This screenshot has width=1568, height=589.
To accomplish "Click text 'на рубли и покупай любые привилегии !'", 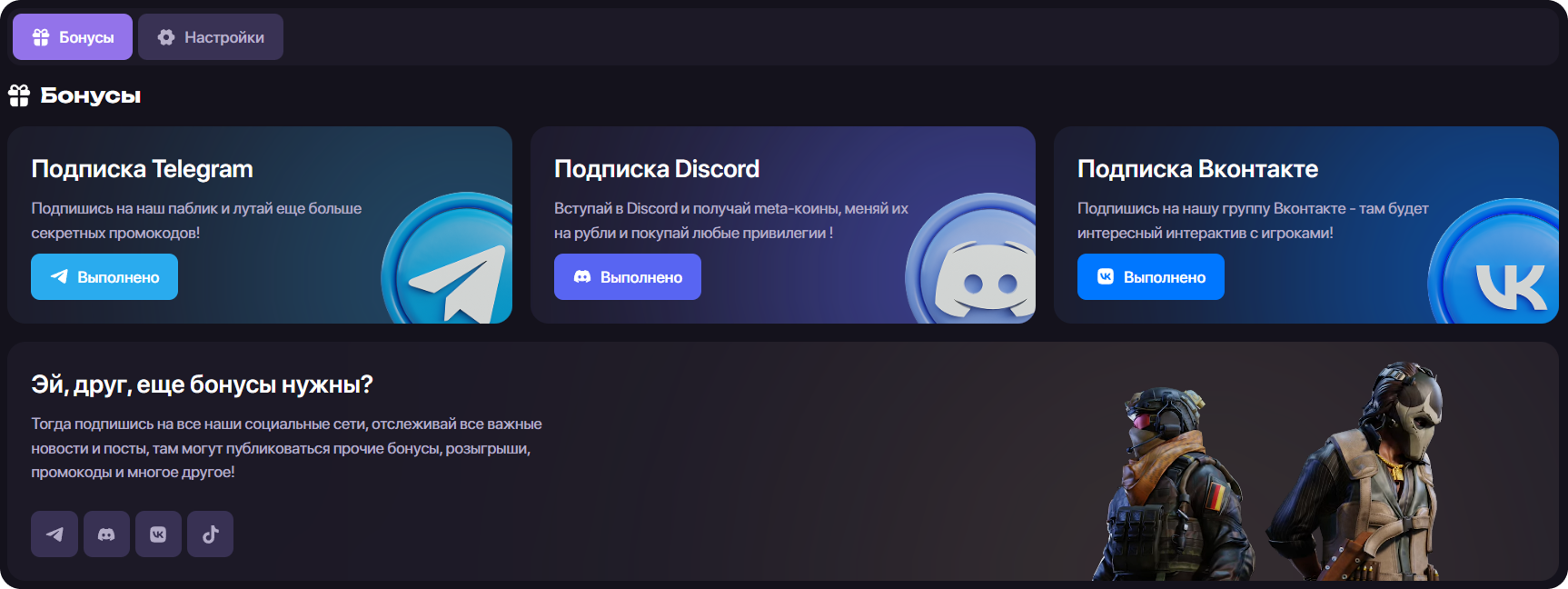I will (693, 233).
